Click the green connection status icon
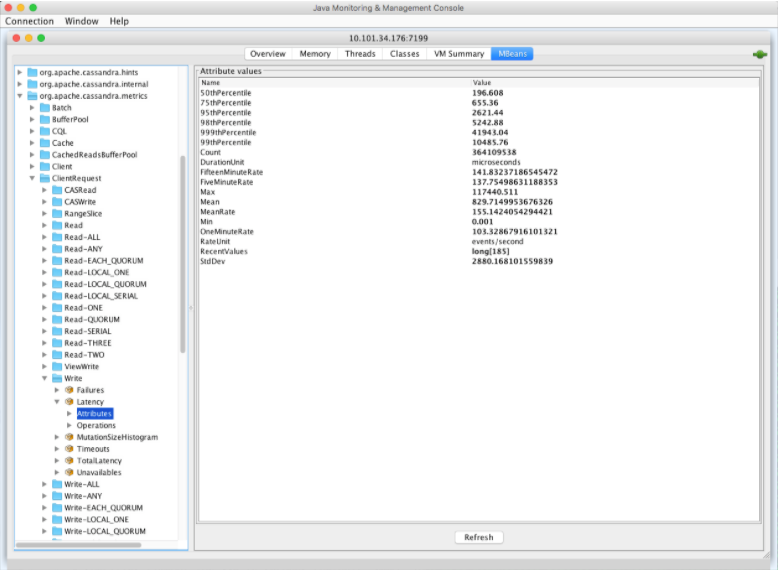 click(x=760, y=54)
